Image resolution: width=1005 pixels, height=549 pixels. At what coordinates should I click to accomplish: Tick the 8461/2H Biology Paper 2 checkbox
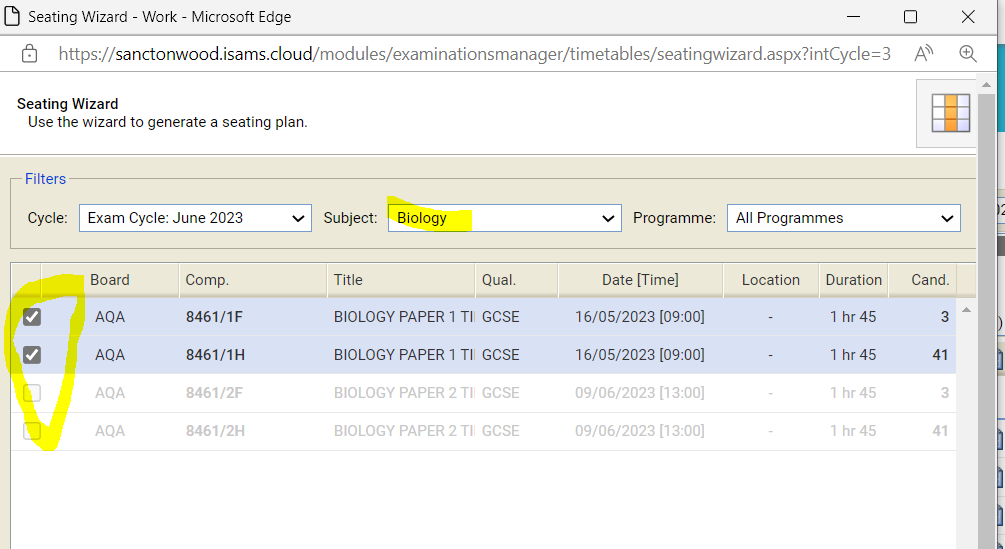tap(32, 431)
